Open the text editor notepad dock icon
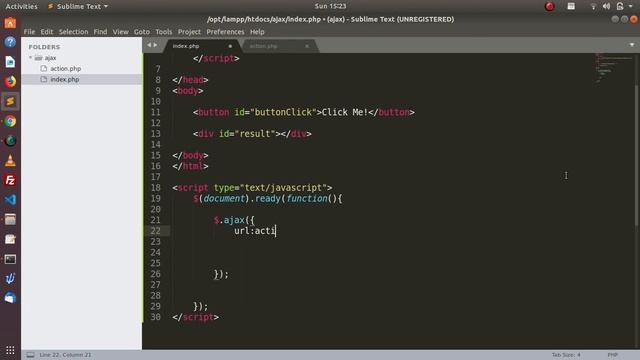Viewport: 640px width, 360px height. [x=10, y=239]
